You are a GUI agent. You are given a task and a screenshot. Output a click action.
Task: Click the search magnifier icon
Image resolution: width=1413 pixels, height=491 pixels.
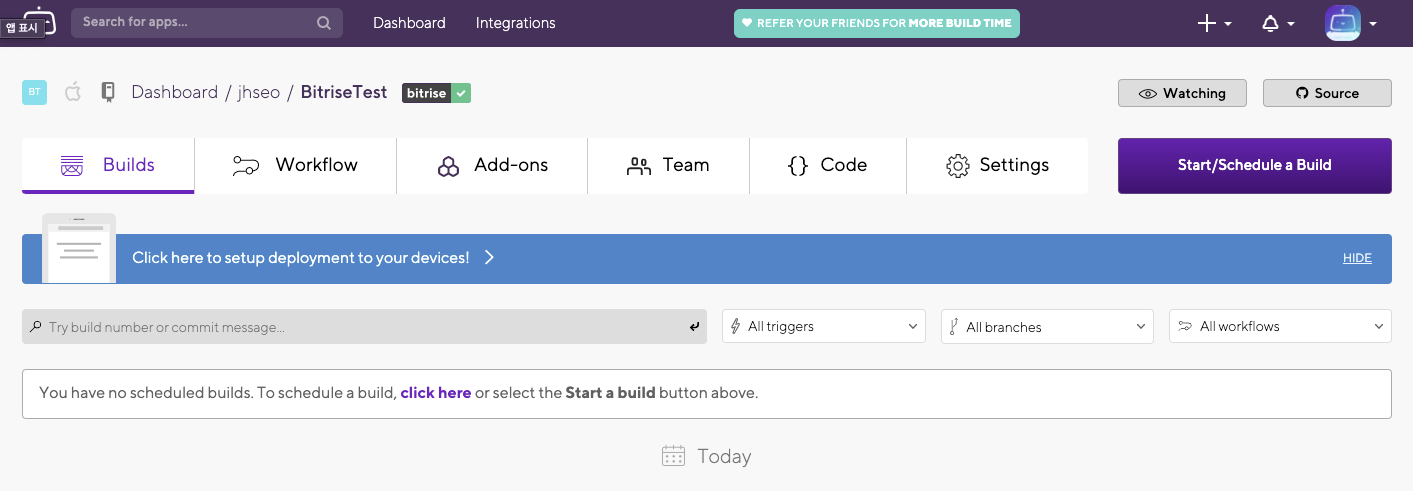point(324,23)
